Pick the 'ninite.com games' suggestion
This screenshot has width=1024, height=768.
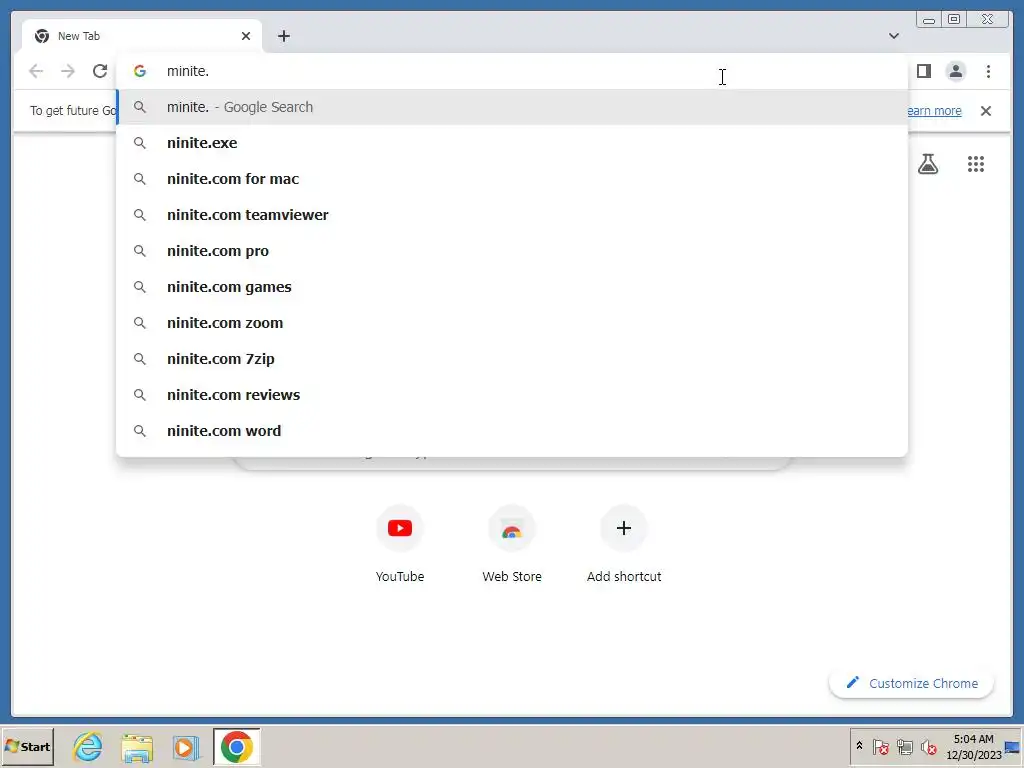[512, 287]
